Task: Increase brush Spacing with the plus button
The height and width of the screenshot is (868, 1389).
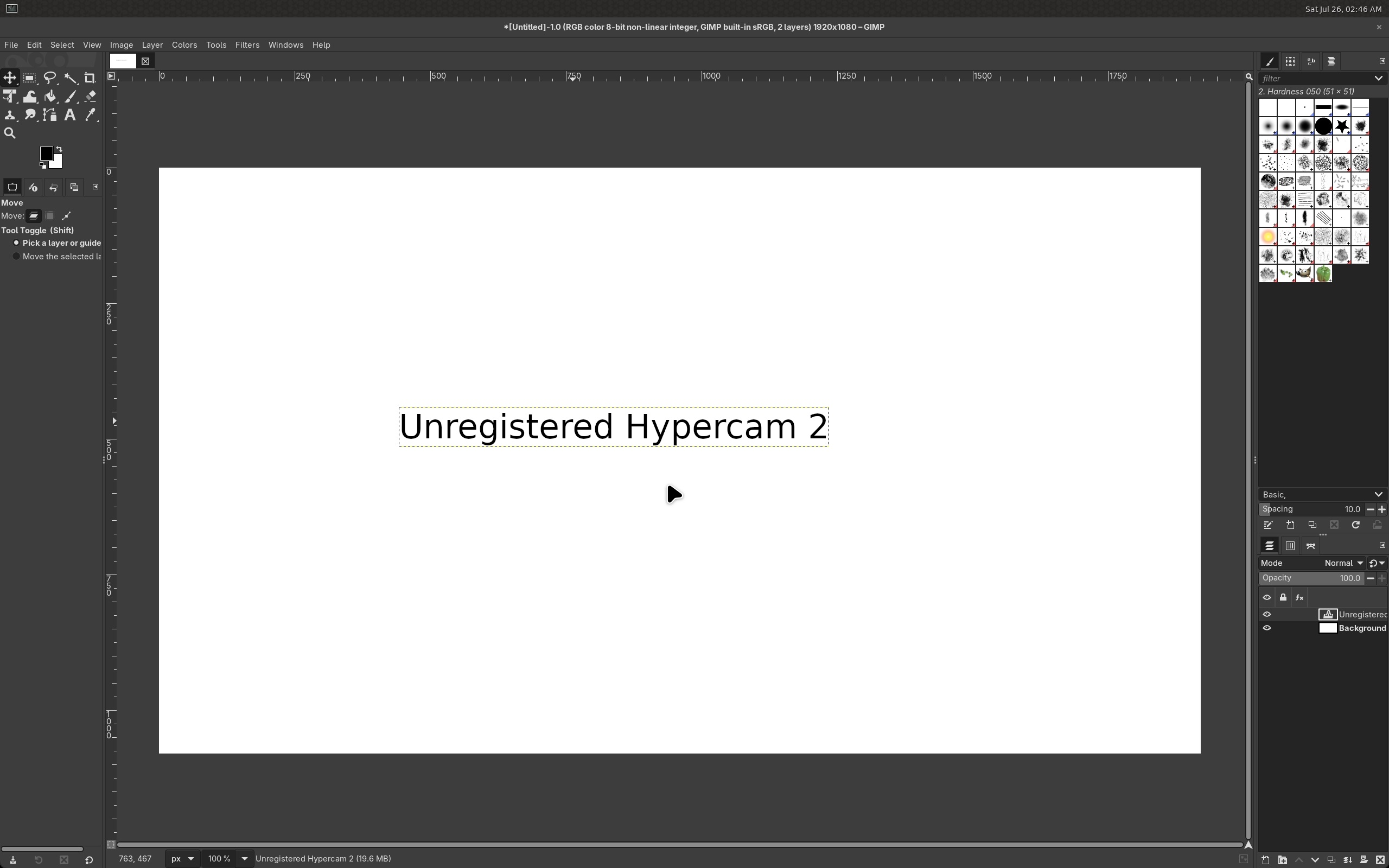Action: 1381,509
